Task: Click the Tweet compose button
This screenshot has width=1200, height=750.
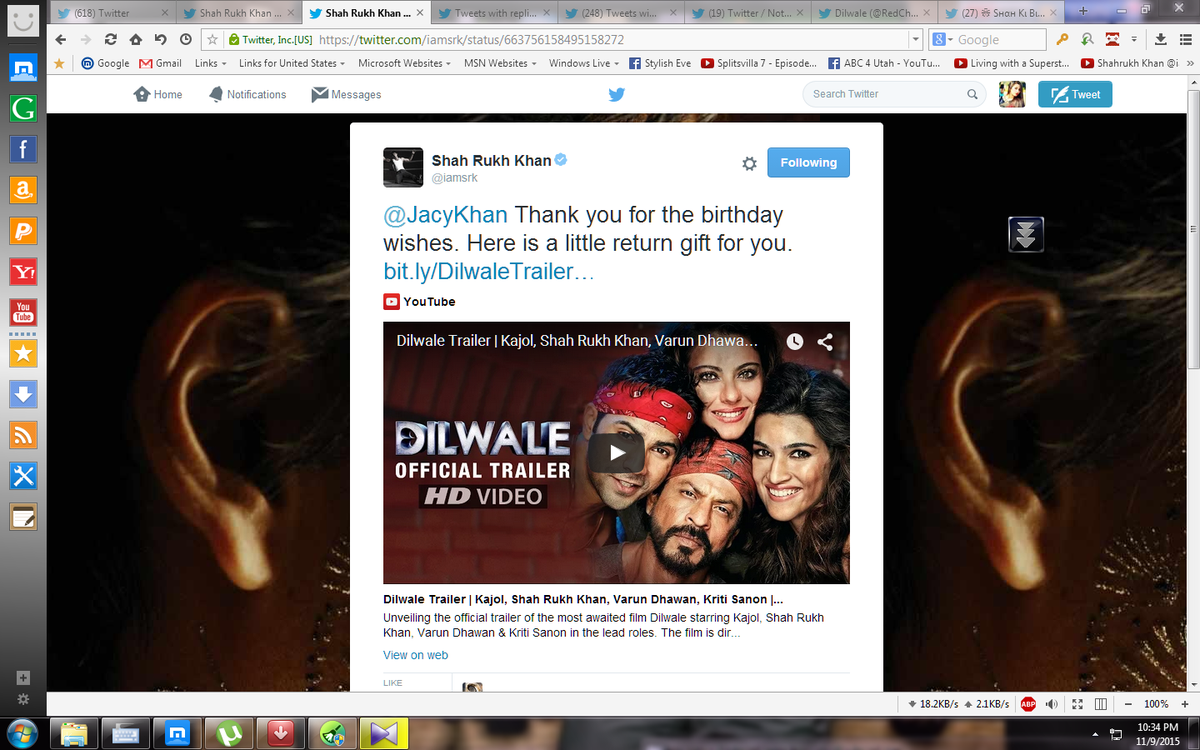Action: 1075,94
